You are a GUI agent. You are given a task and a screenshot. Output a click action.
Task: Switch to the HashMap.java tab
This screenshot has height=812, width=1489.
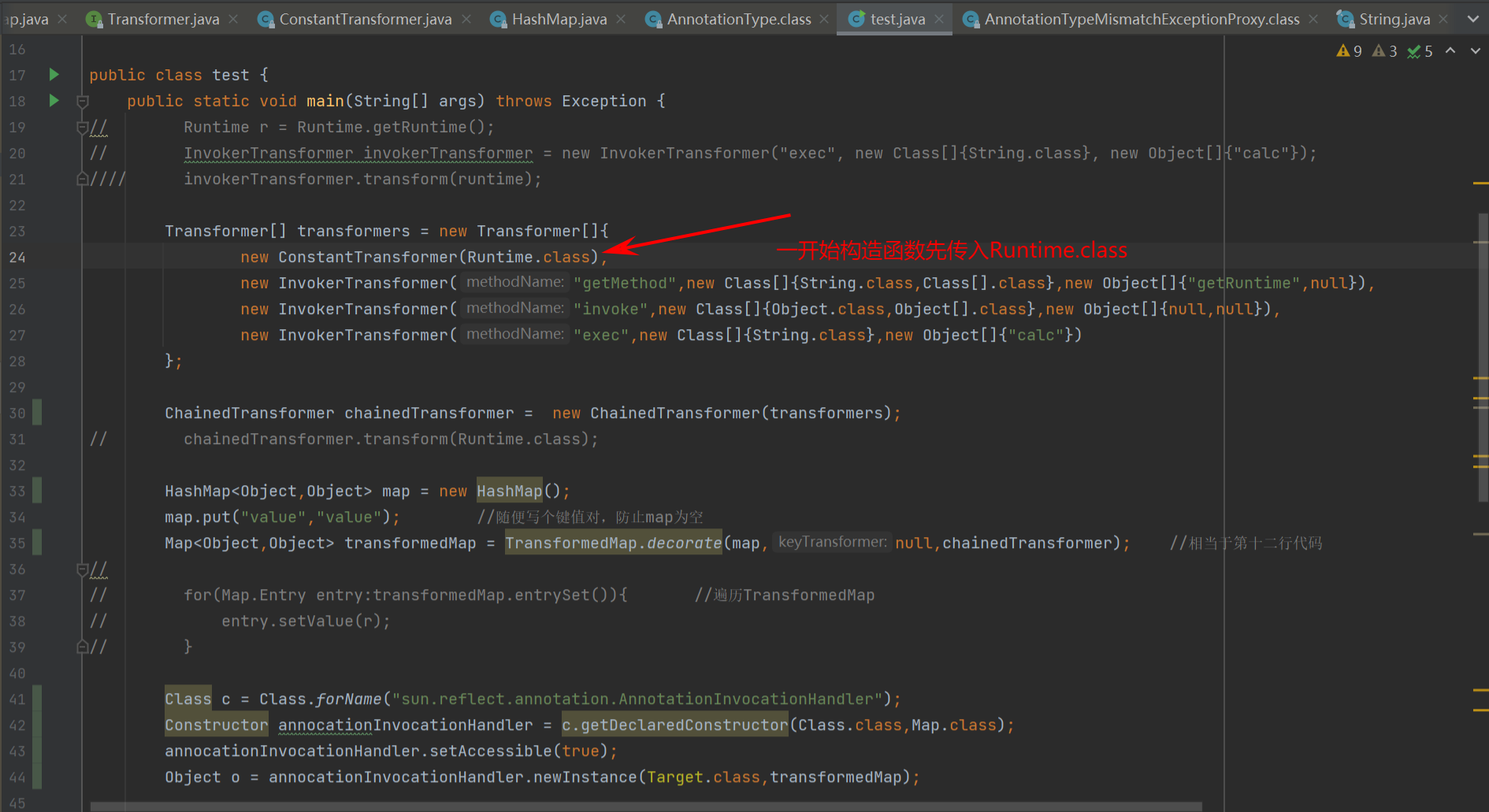[x=559, y=19]
